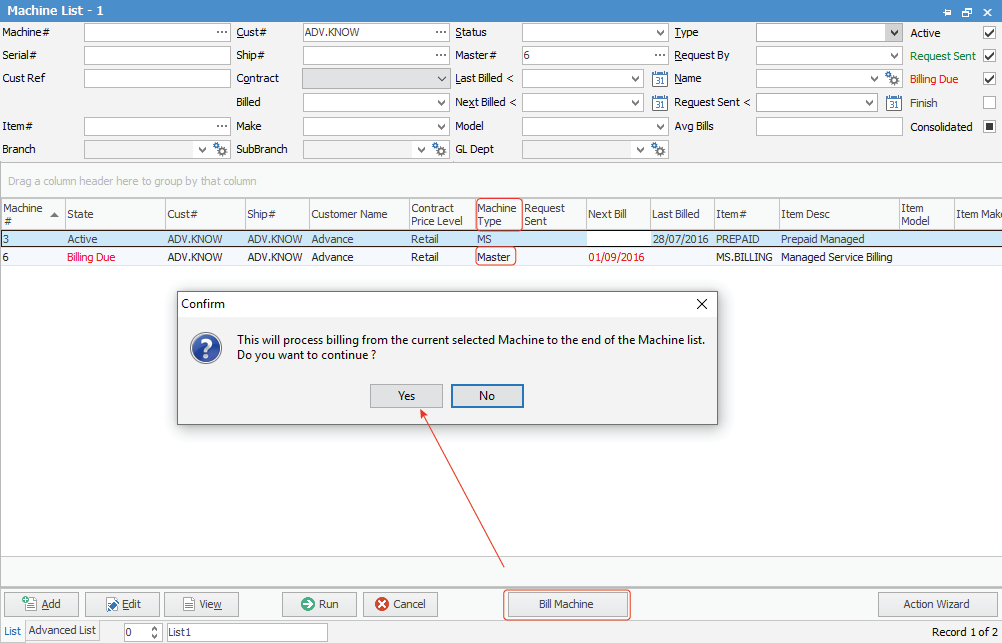Click the GL Dept gear icon
Viewport: 1002px width, 643px height.
coord(658,149)
